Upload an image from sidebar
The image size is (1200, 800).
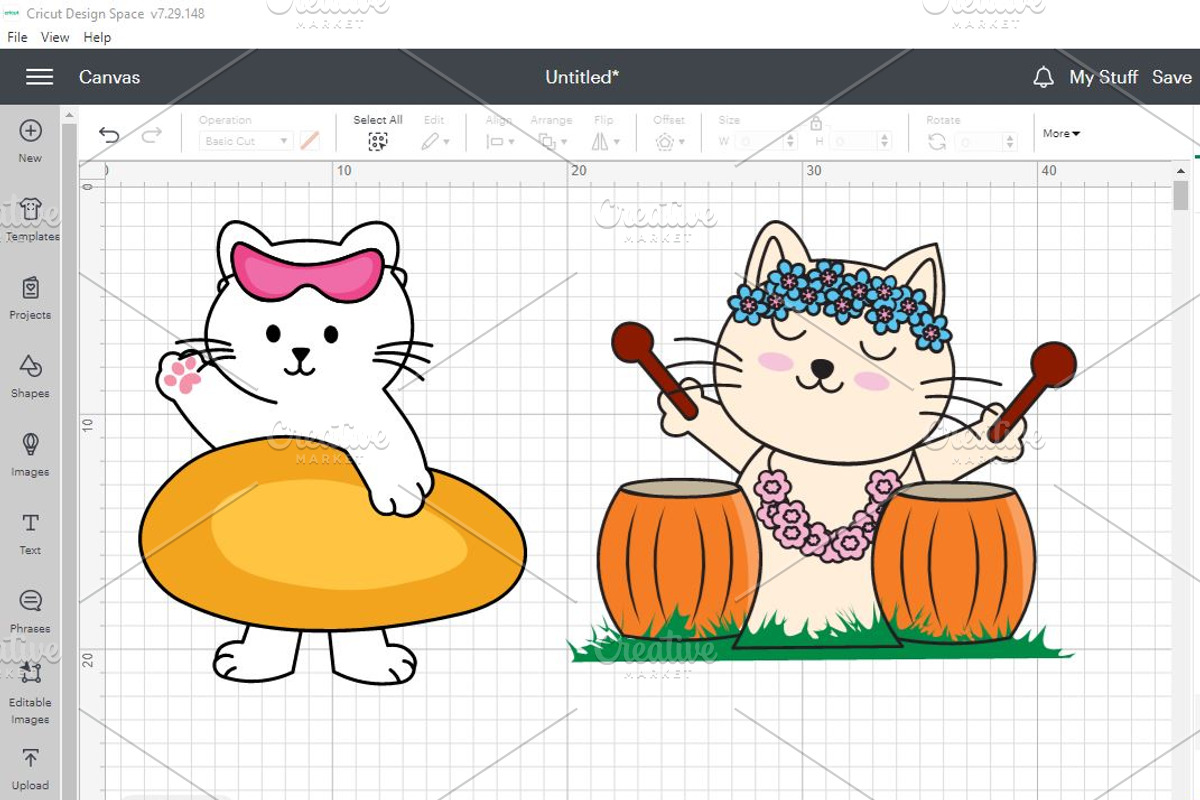[x=30, y=769]
